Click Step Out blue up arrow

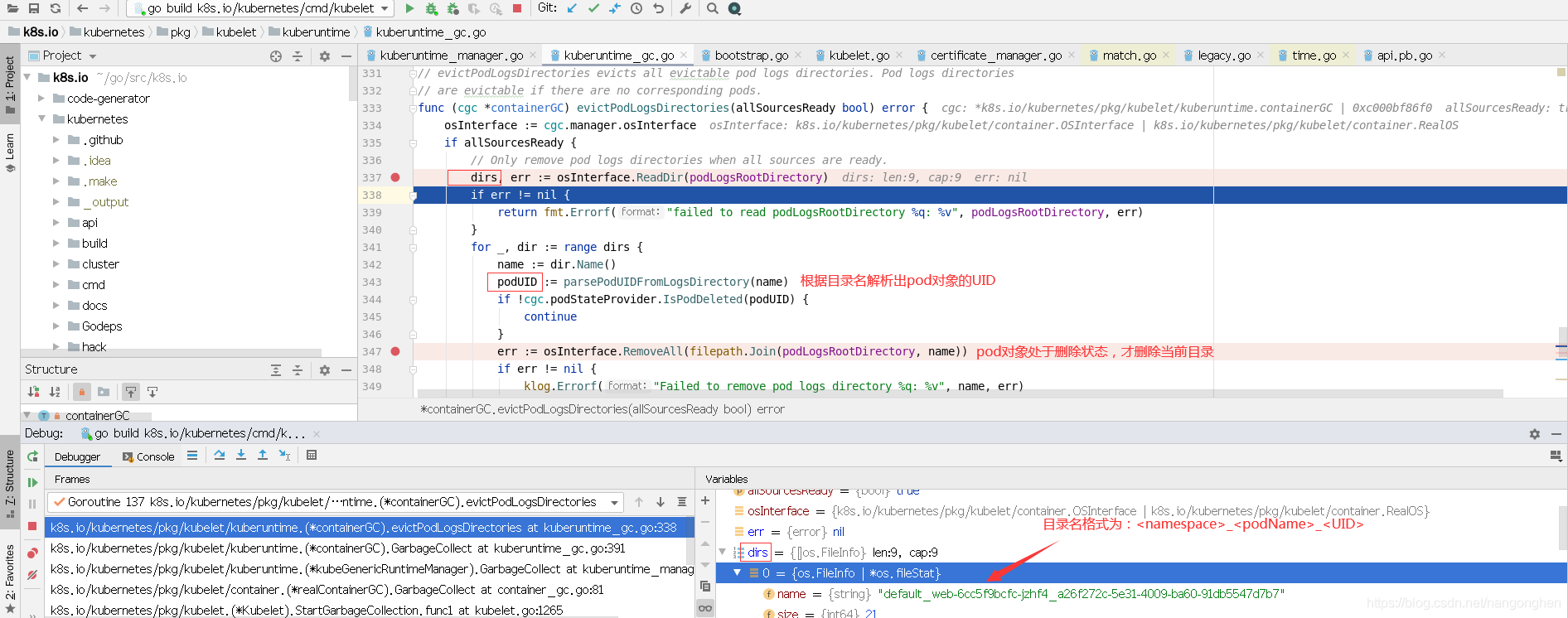(x=263, y=455)
